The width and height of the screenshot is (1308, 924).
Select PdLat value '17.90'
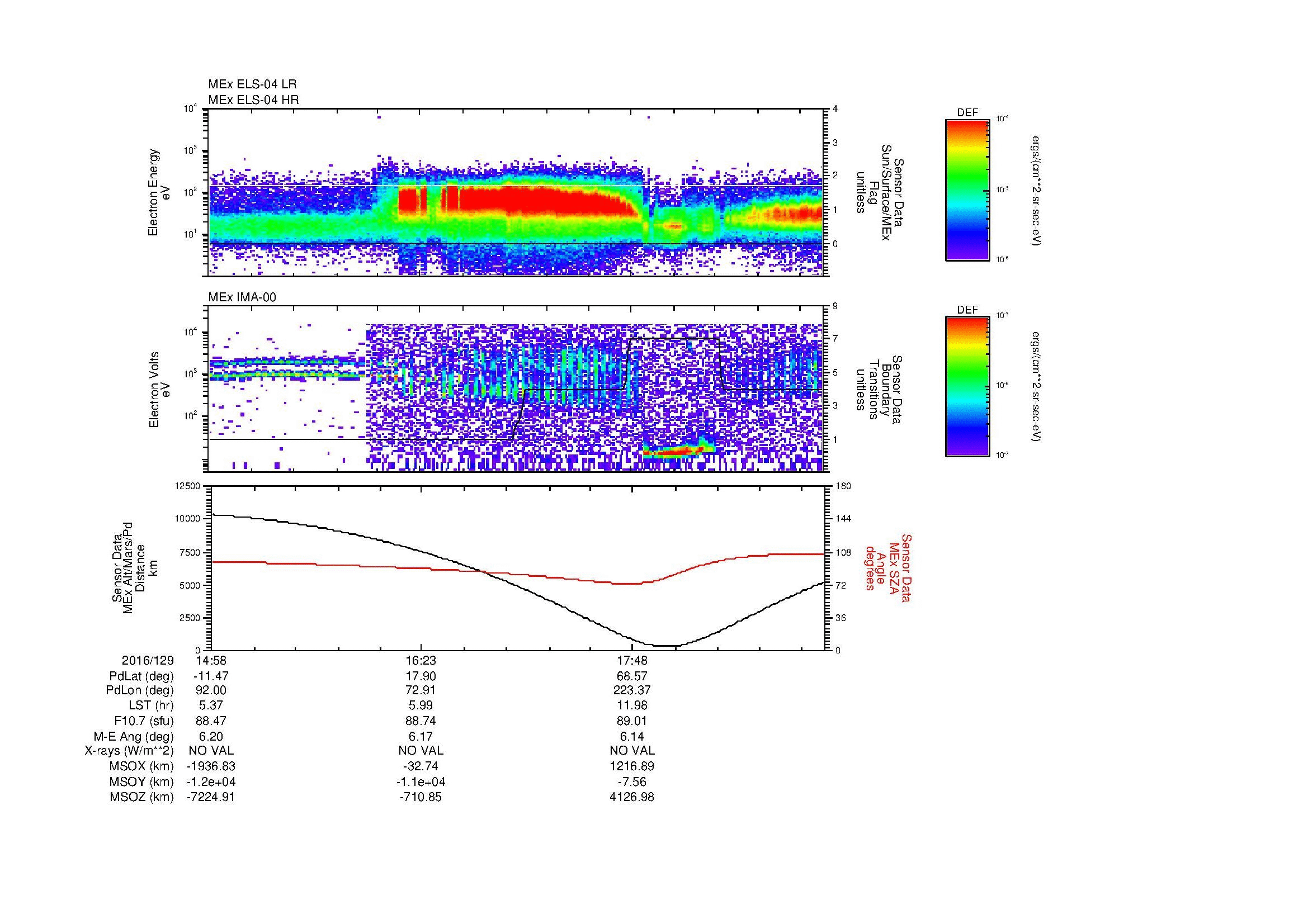pos(421,676)
